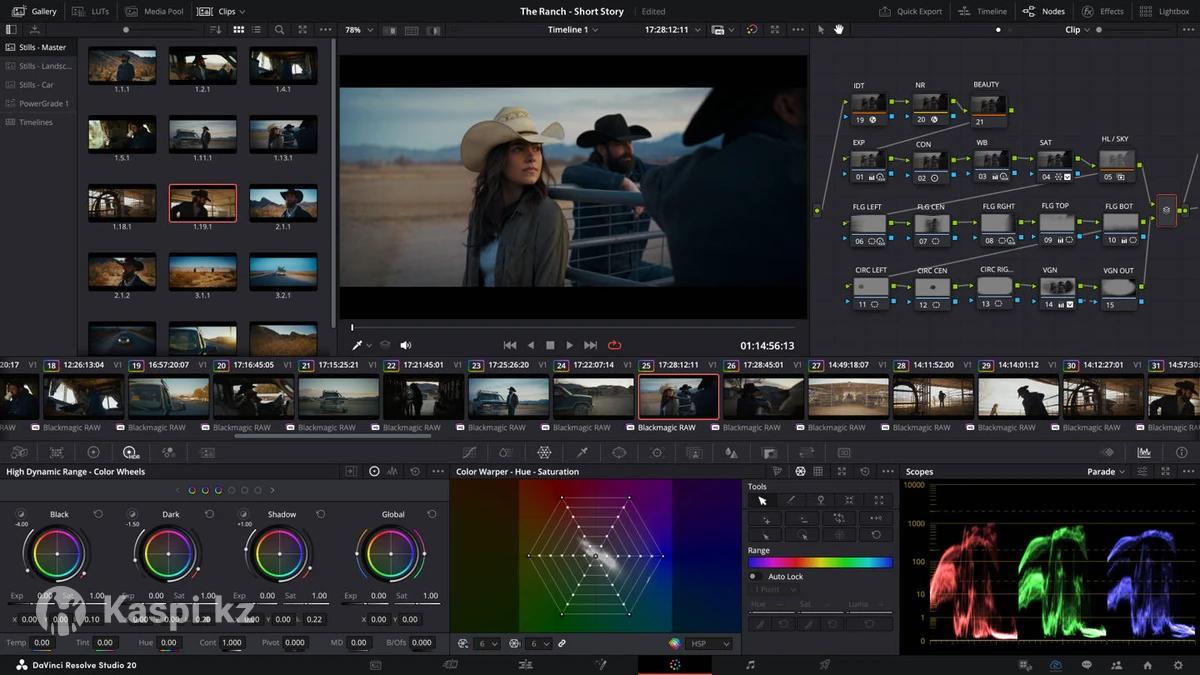Reset the Black color wheel
This screenshot has width=1200, height=675.
point(98,514)
